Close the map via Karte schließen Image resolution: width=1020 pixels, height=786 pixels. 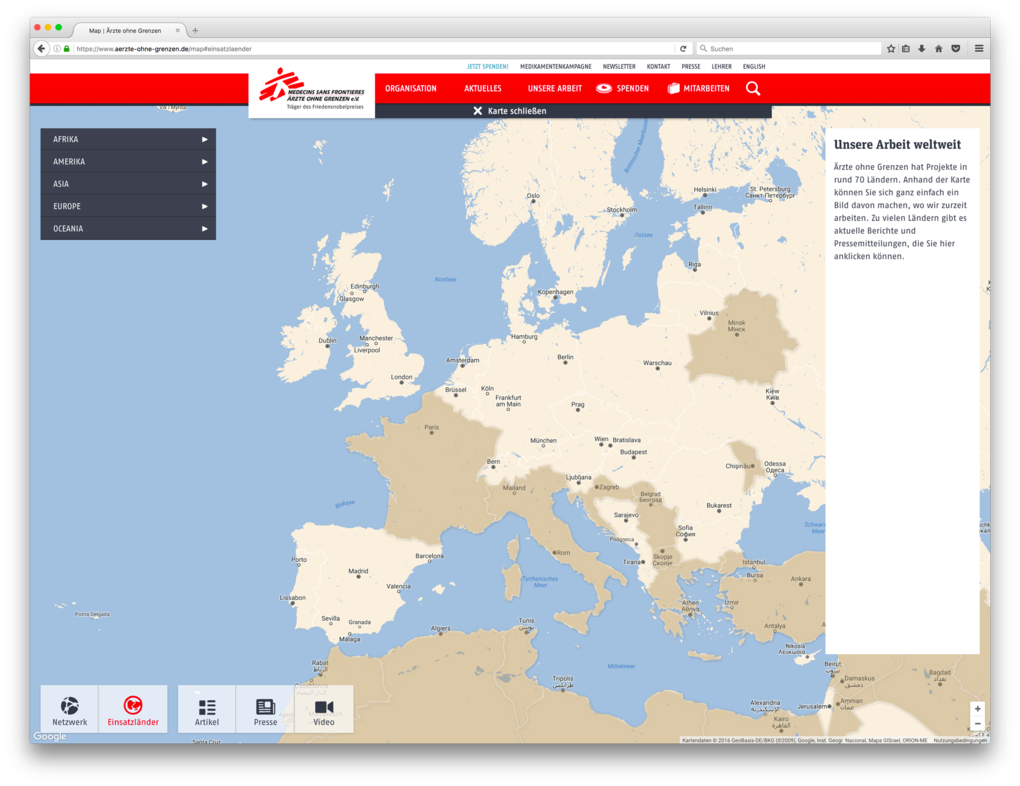click(510, 111)
